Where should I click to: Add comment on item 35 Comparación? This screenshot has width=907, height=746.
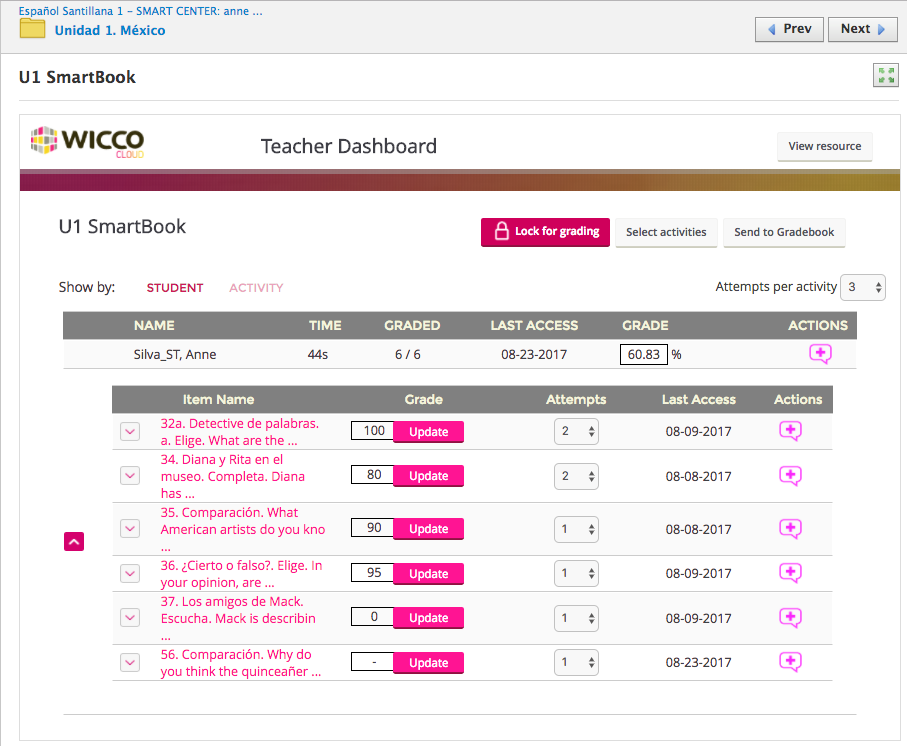click(x=790, y=529)
